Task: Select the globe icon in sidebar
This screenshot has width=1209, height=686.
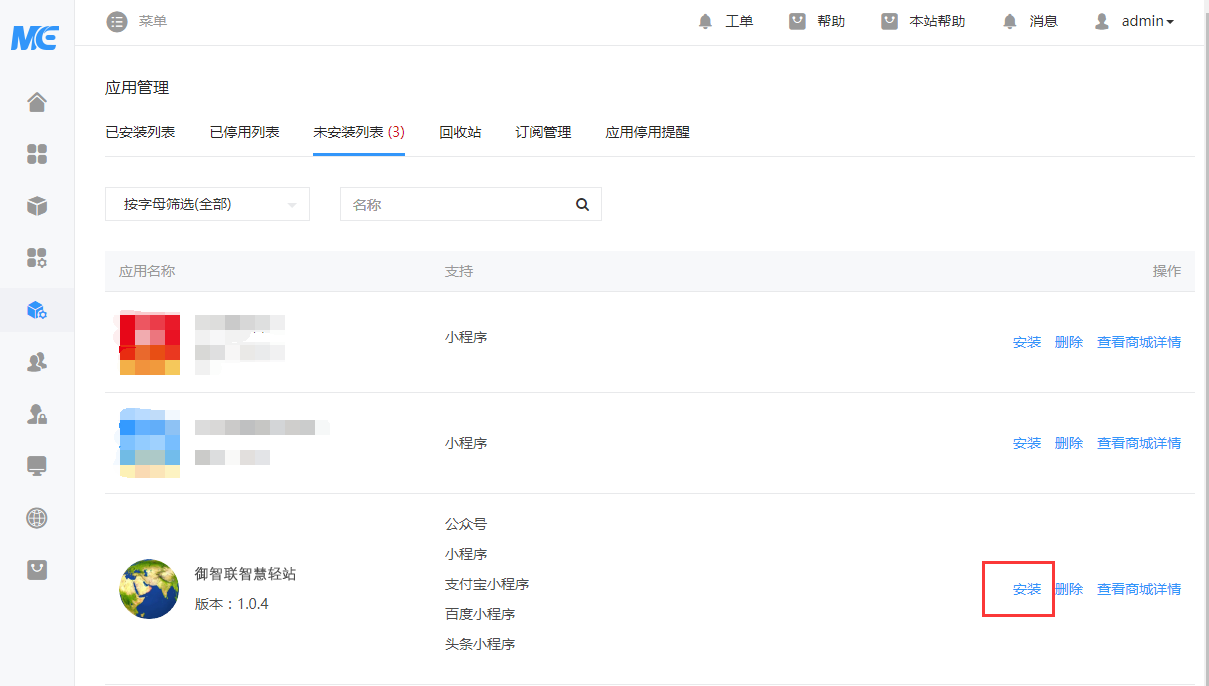Action: point(37,518)
